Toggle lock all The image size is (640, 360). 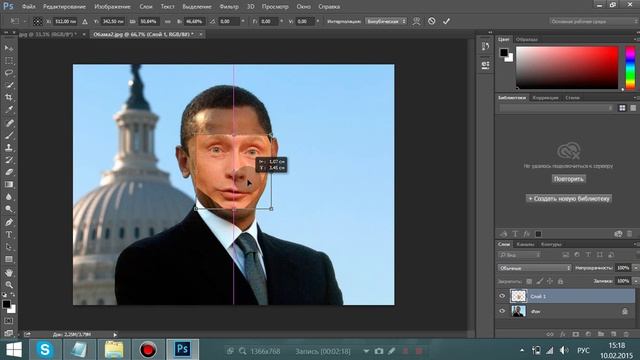click(x=560, y=281)
